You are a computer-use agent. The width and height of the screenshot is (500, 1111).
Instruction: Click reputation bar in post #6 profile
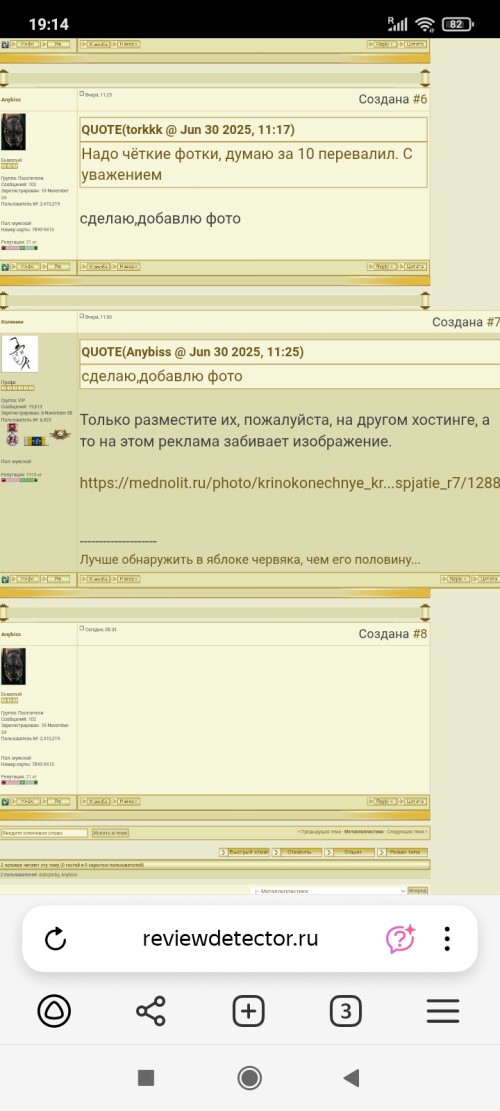pos(19,248)
